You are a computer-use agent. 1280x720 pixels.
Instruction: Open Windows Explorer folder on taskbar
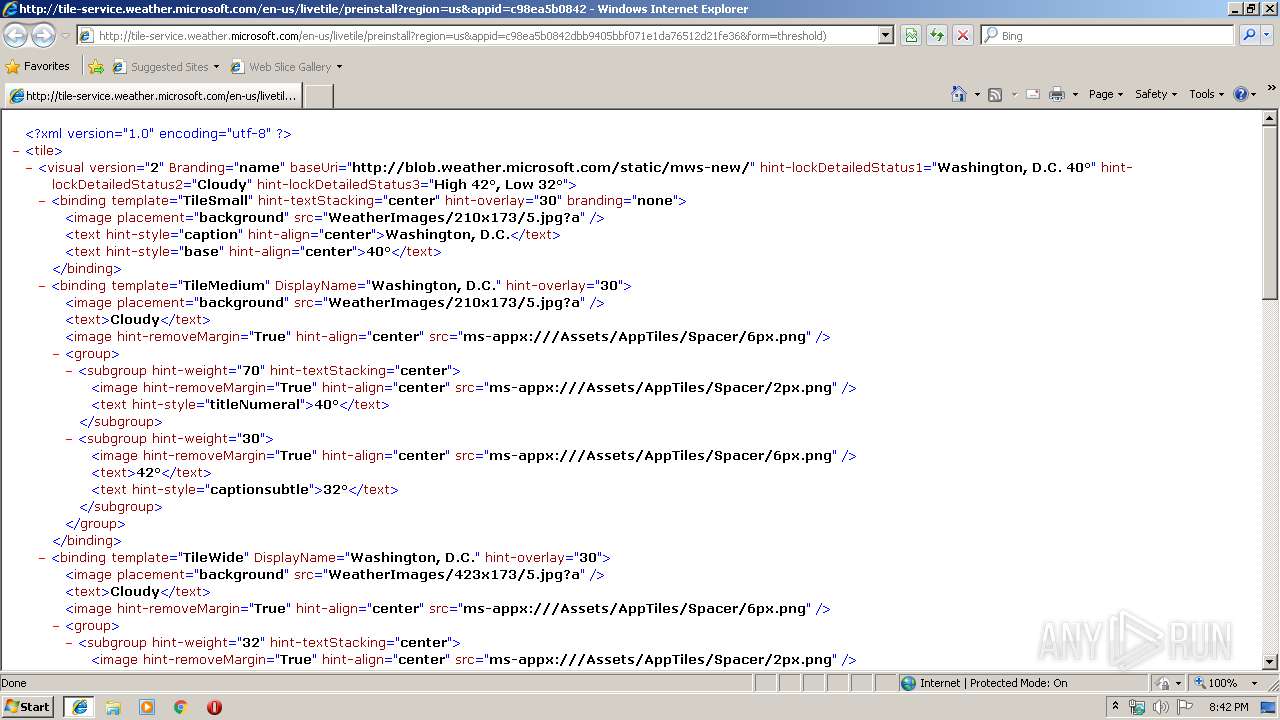(113, 707)
